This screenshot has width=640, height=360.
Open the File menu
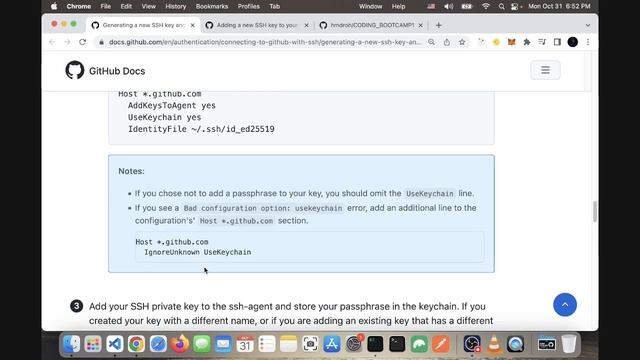[x=106, y=7]
